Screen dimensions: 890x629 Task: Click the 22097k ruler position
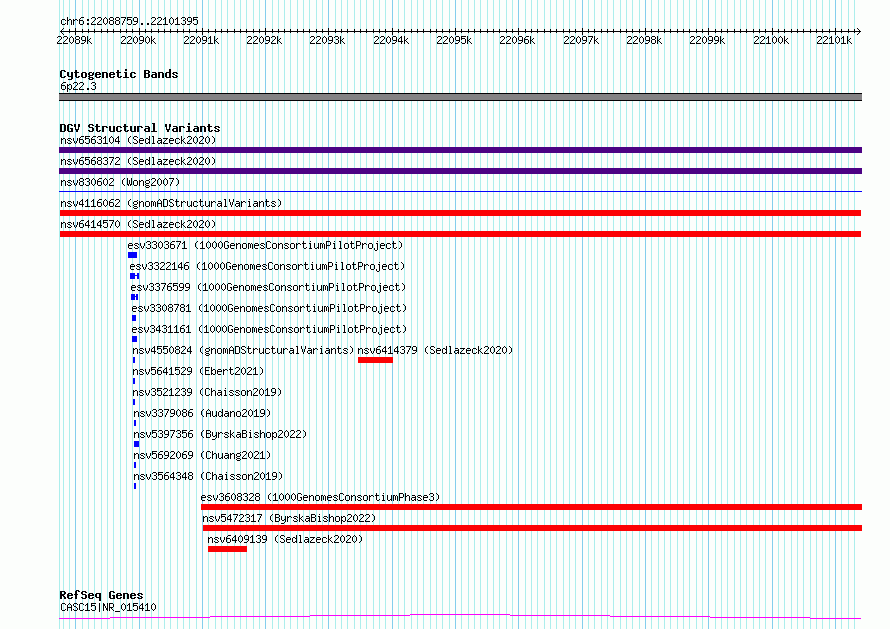(581, 40)
